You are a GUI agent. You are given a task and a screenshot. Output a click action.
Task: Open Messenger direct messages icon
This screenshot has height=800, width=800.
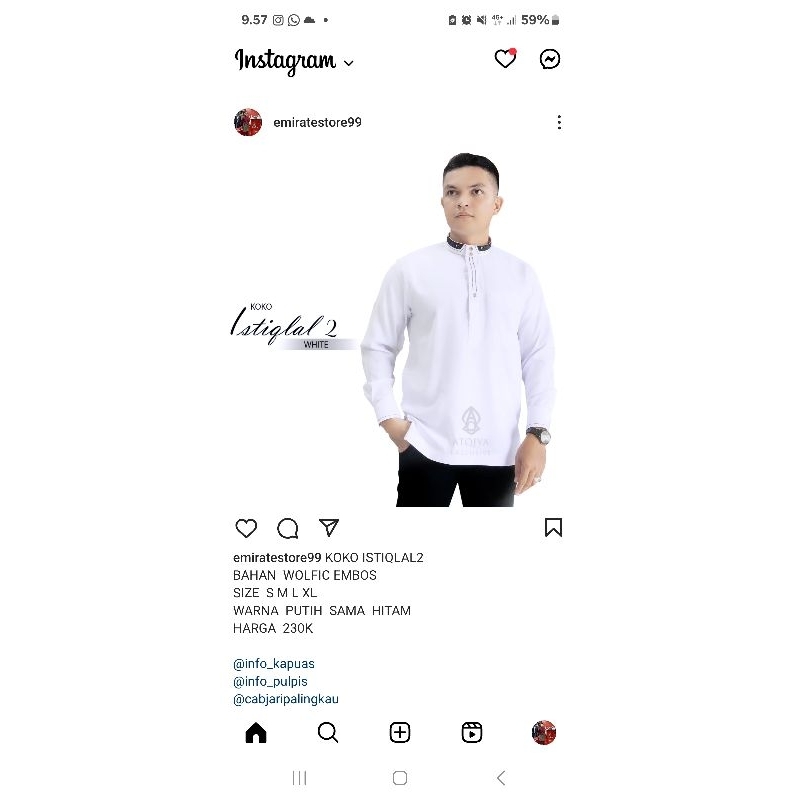tap(549, 59)
